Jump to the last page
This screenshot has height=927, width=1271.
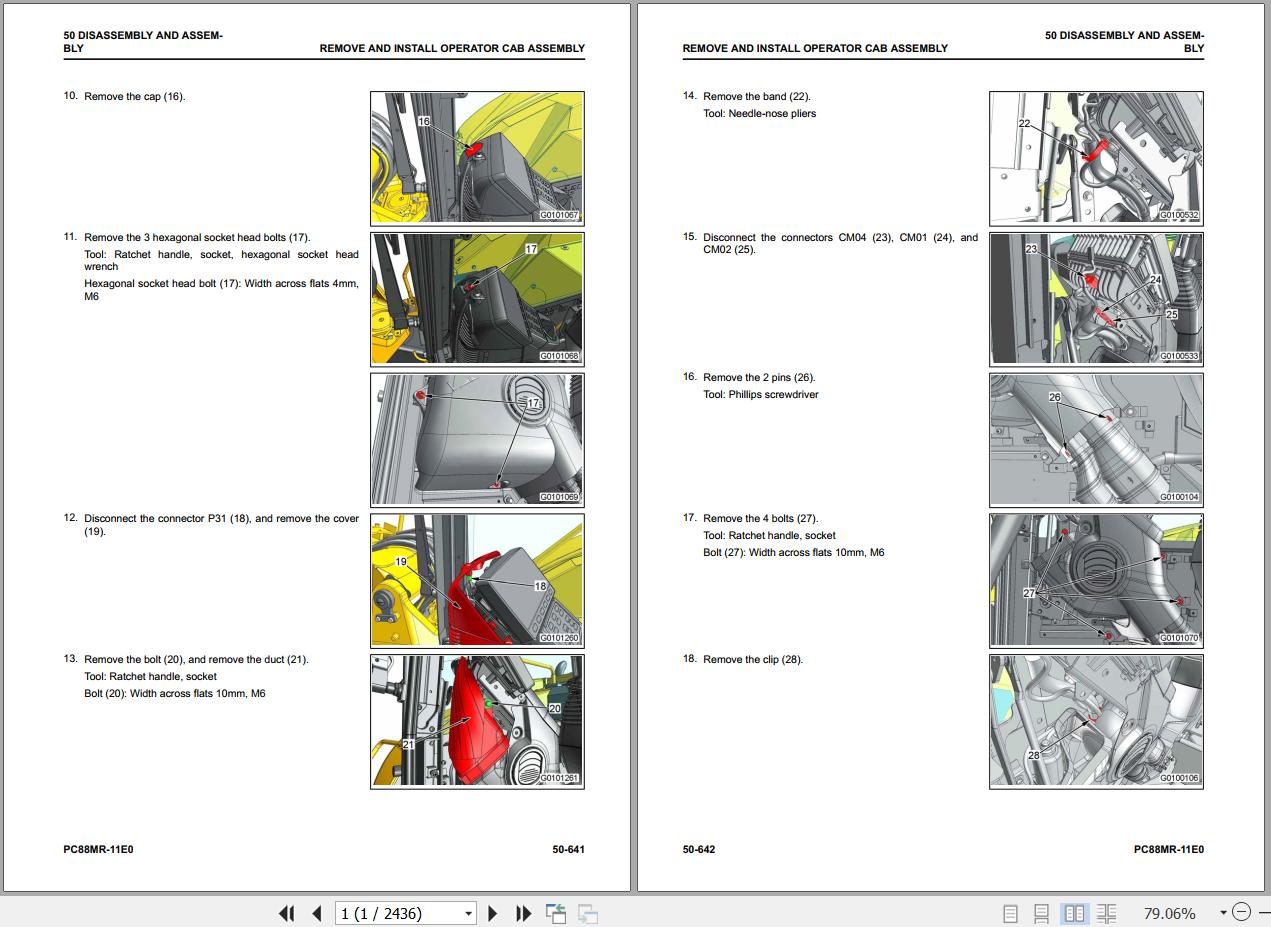pyautogui.click(x=523, y=913)
